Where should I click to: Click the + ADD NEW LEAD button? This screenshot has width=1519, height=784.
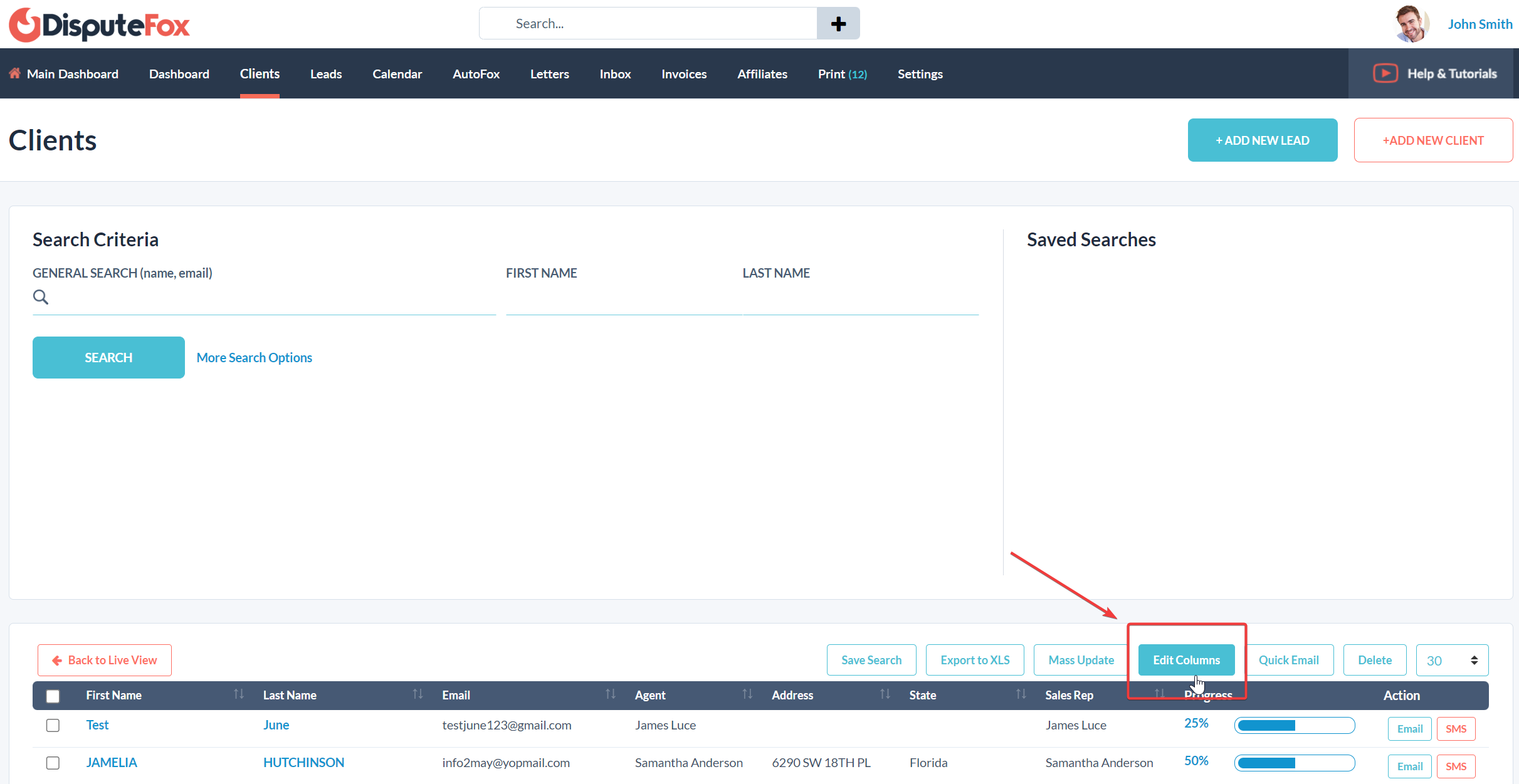(x=1263, y=140)
